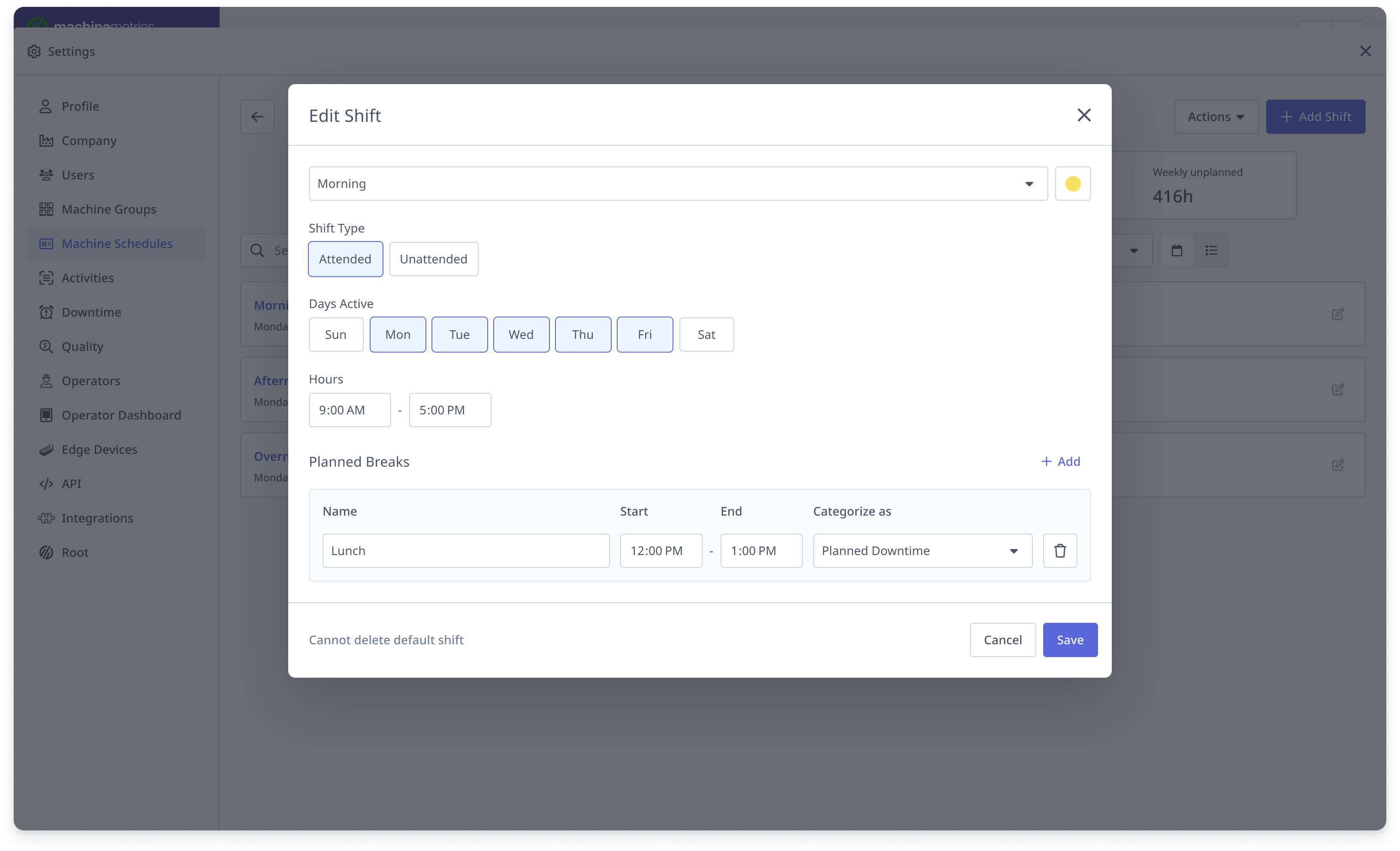The height and width of the screenshot is (851, 1400).
Task: Switch to list view icon
Action: point(1211,250)
